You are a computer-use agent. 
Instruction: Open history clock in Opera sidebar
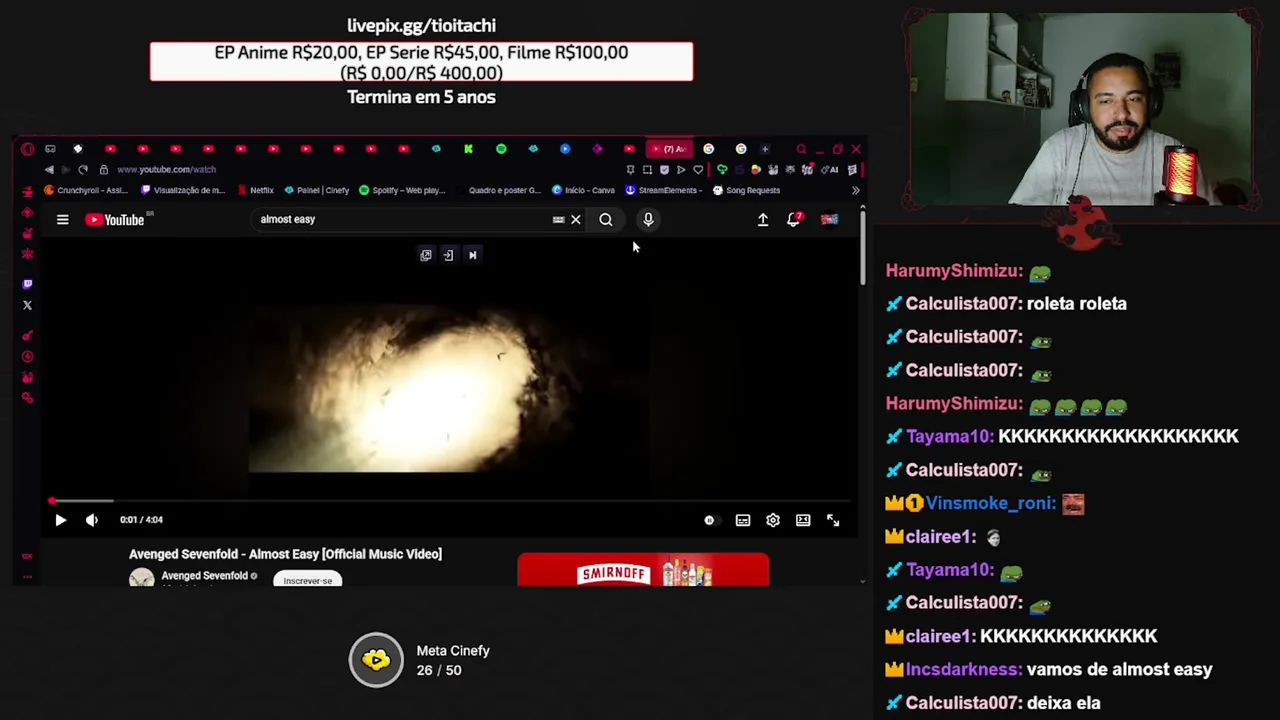[x=27, y=357]
